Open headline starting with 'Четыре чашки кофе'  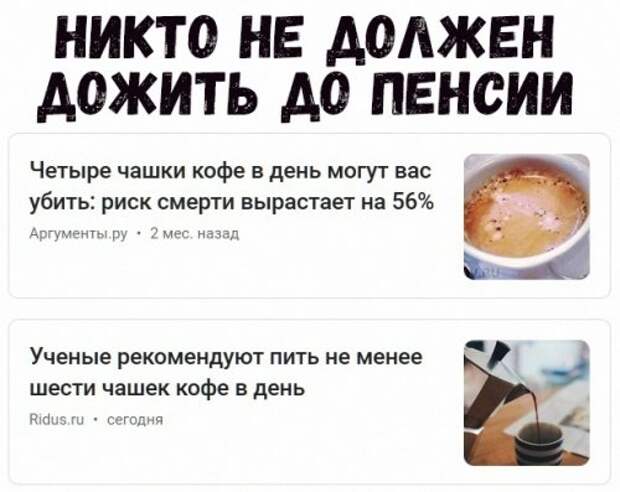coord(232,187)
